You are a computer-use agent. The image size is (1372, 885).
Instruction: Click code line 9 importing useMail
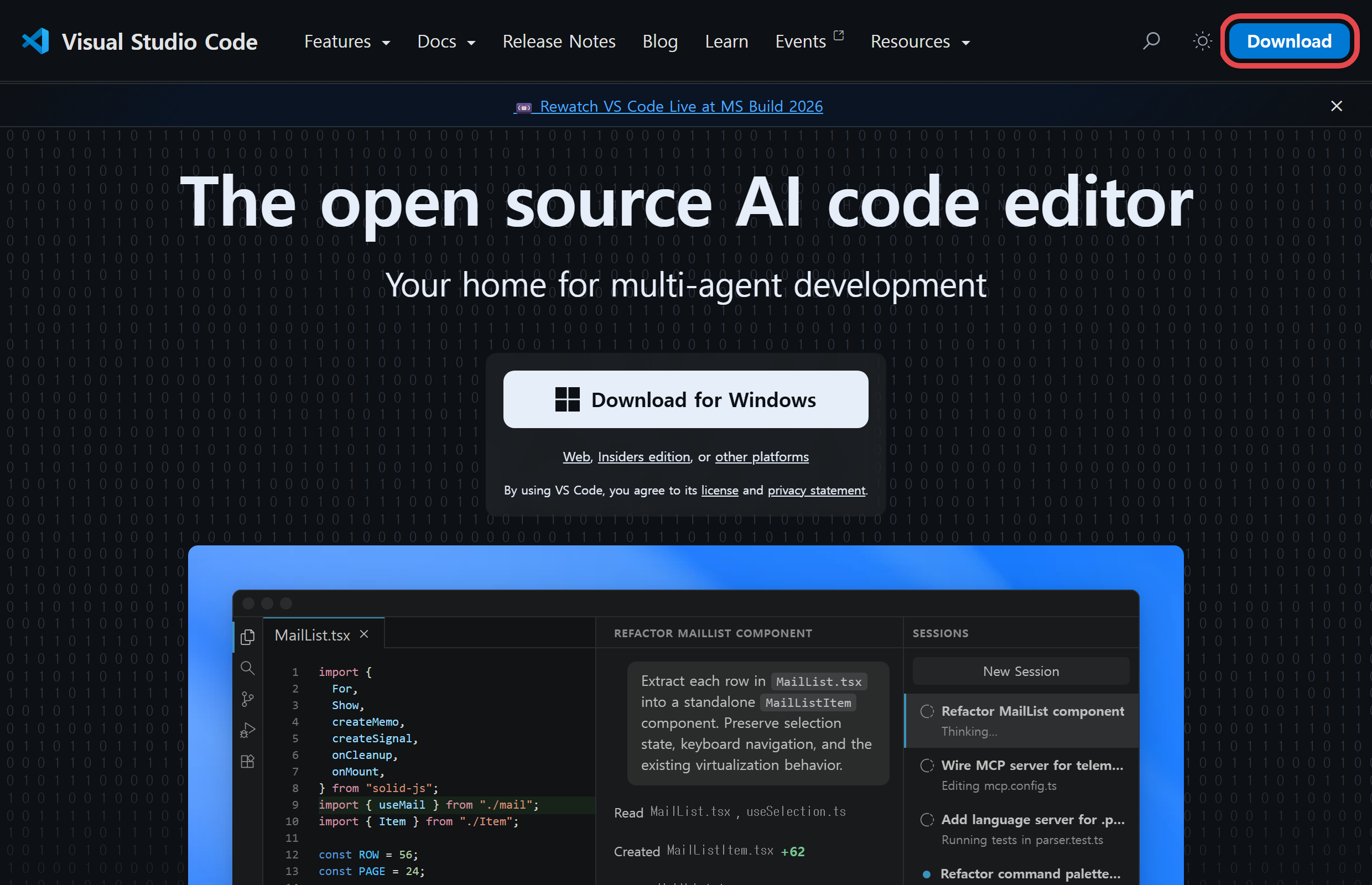tap(429, 805)
